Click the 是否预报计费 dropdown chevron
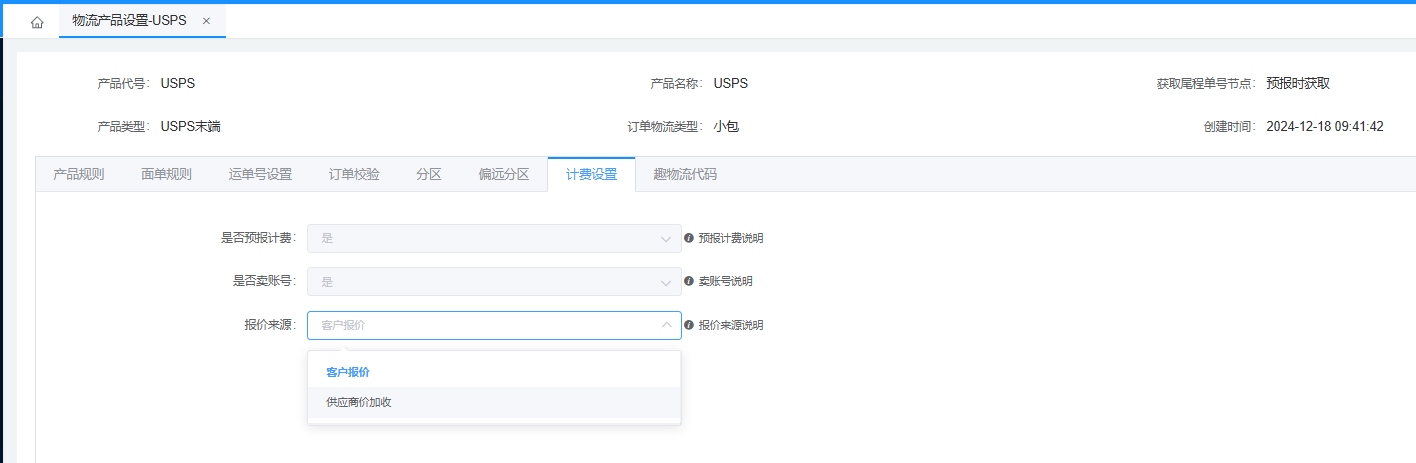This screenshot has width=1416, height=463. tap(666, 239)
